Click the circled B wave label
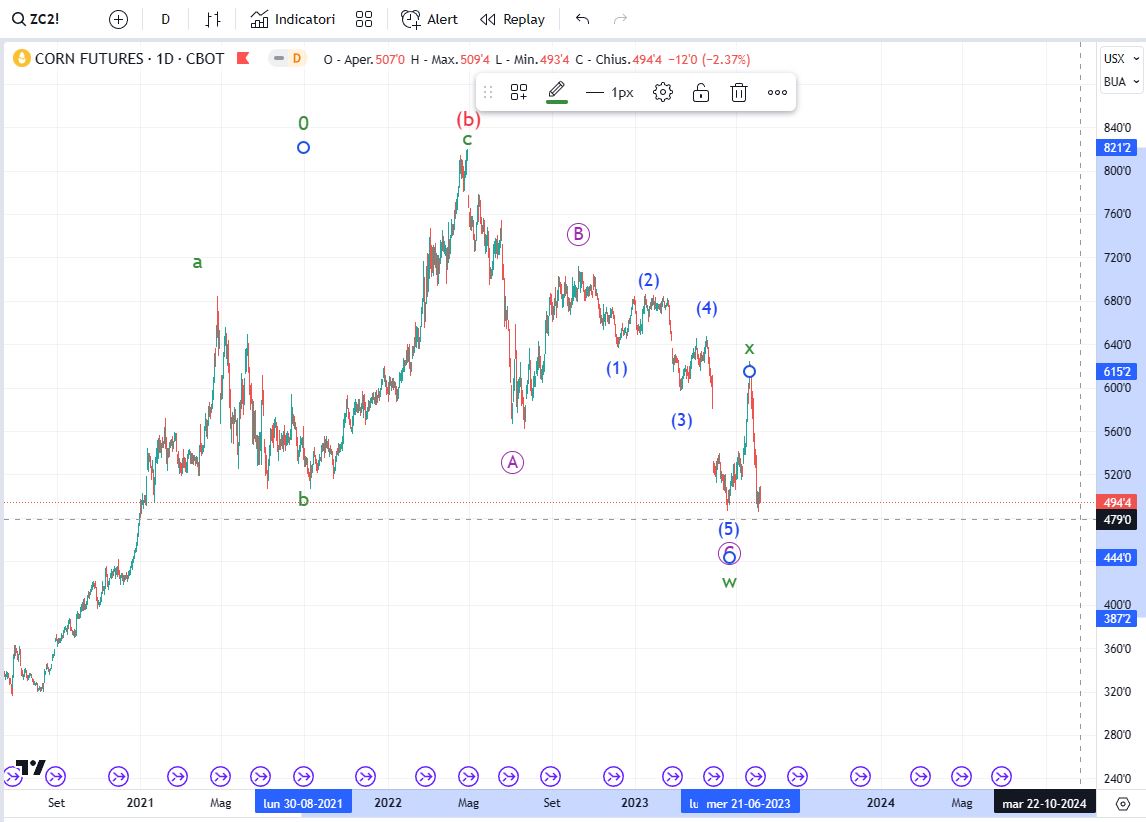 click(578, 234)
